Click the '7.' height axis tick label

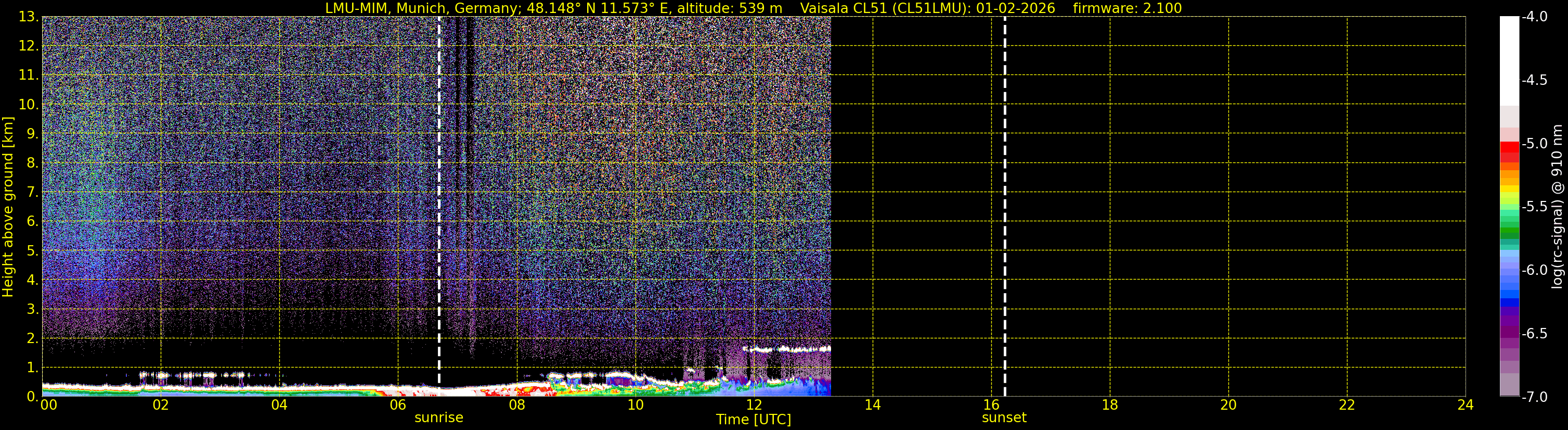[33, 193]
